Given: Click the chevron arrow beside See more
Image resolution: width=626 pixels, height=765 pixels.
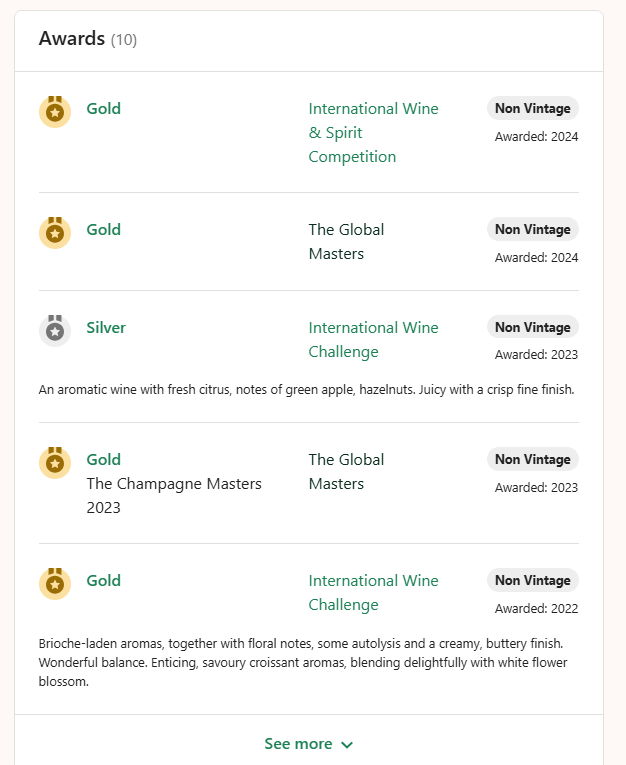Looking at the screenshot, I should point(347,745).
